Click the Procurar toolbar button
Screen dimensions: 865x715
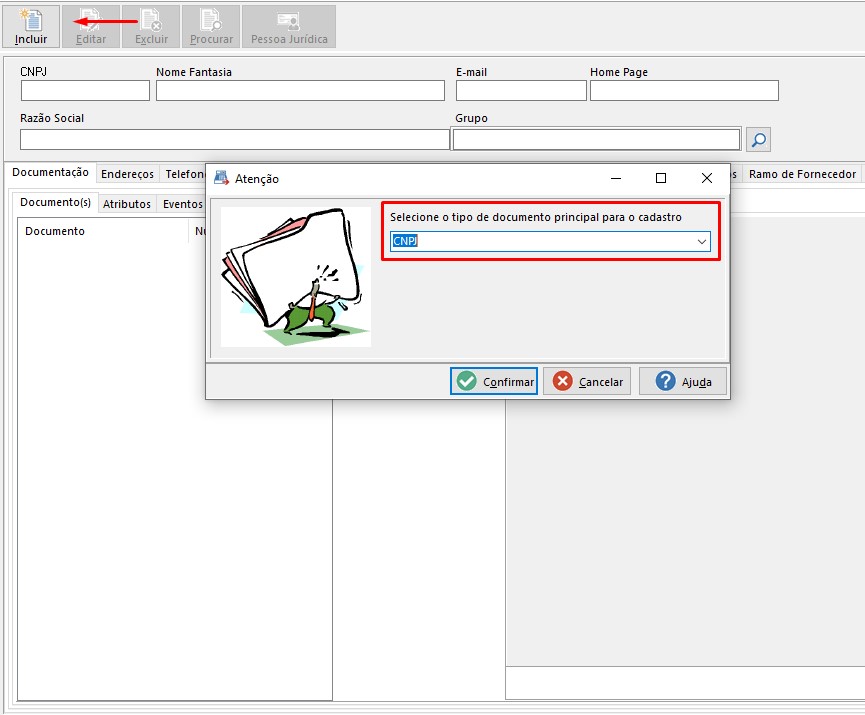pyautogui.click(x=211, y=26)
